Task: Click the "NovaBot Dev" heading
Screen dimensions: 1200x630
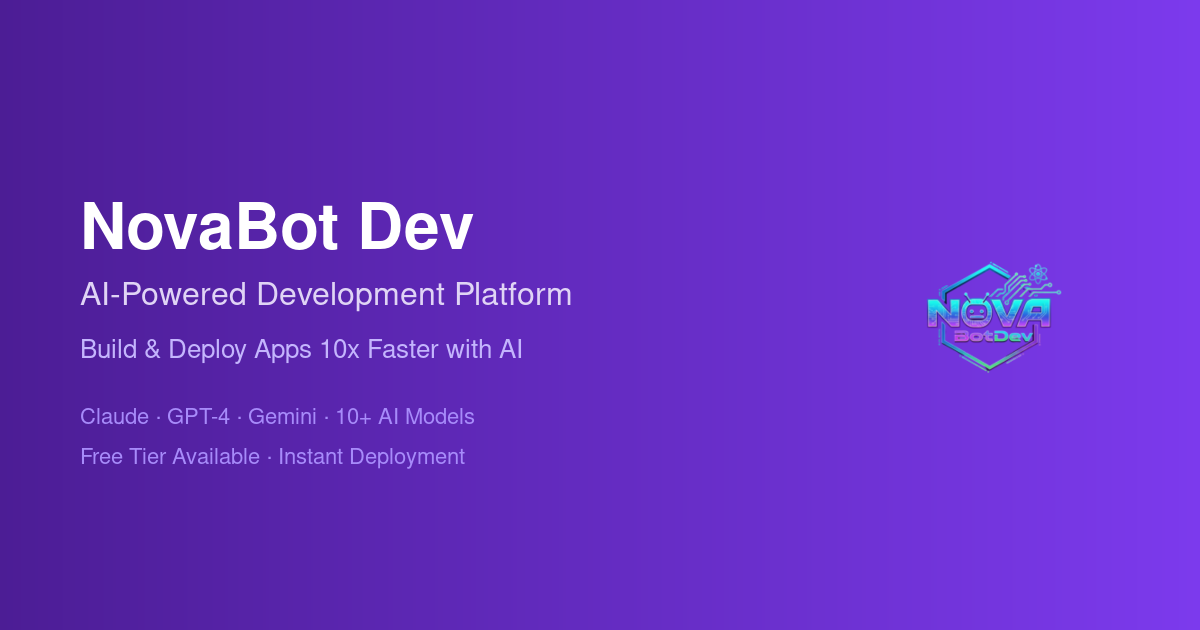Action: pyautogui.click(x=277, y=226)
